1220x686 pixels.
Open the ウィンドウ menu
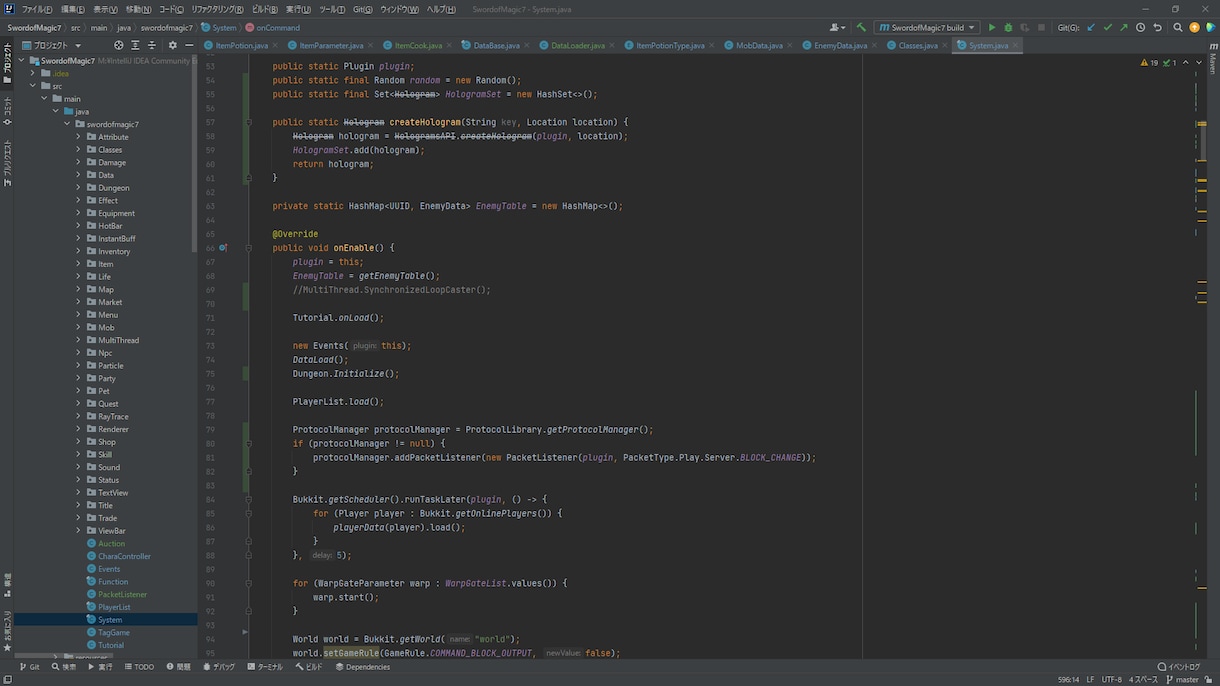point(400,9)
